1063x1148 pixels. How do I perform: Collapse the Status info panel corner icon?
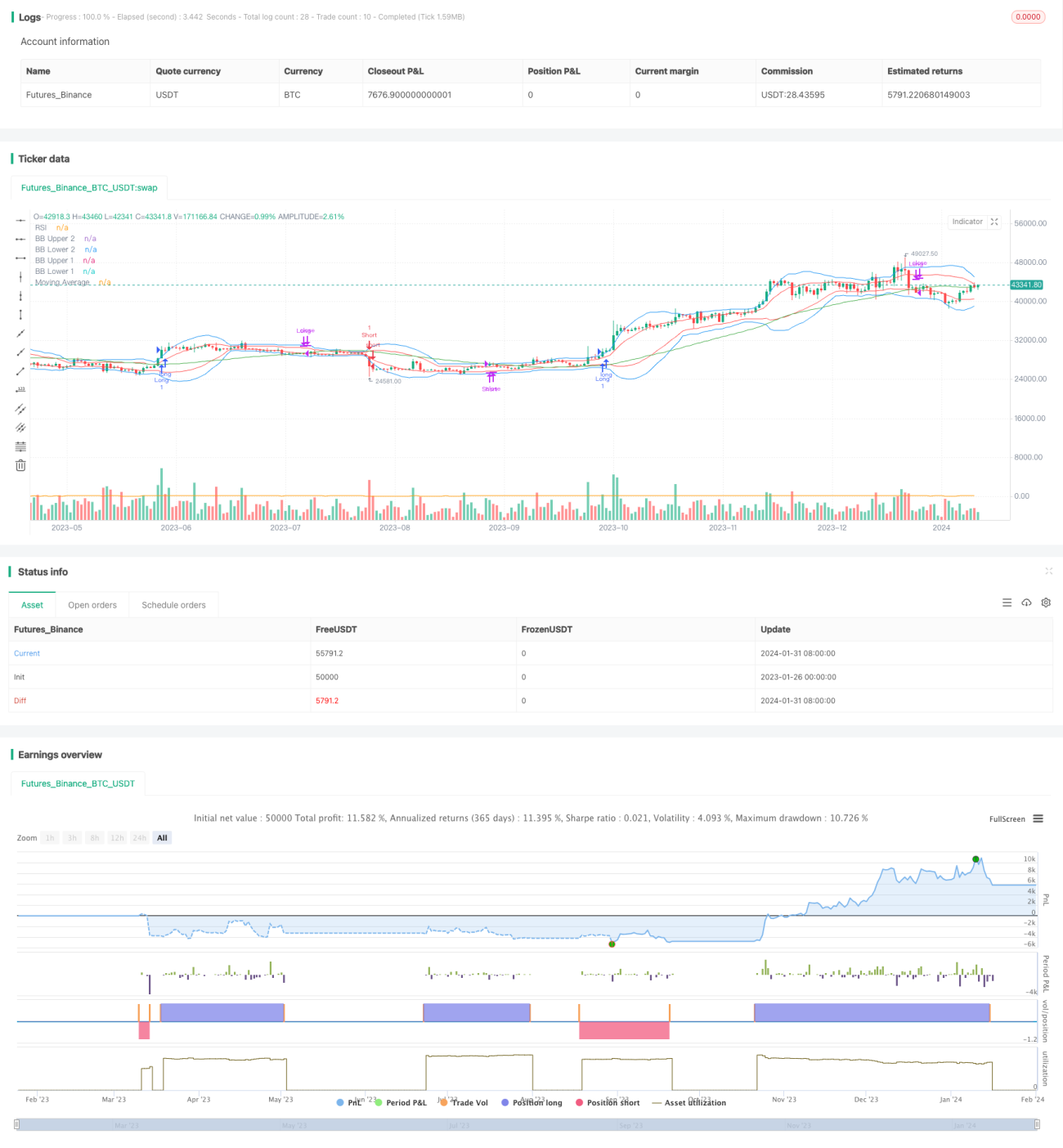pos(1048,572)
